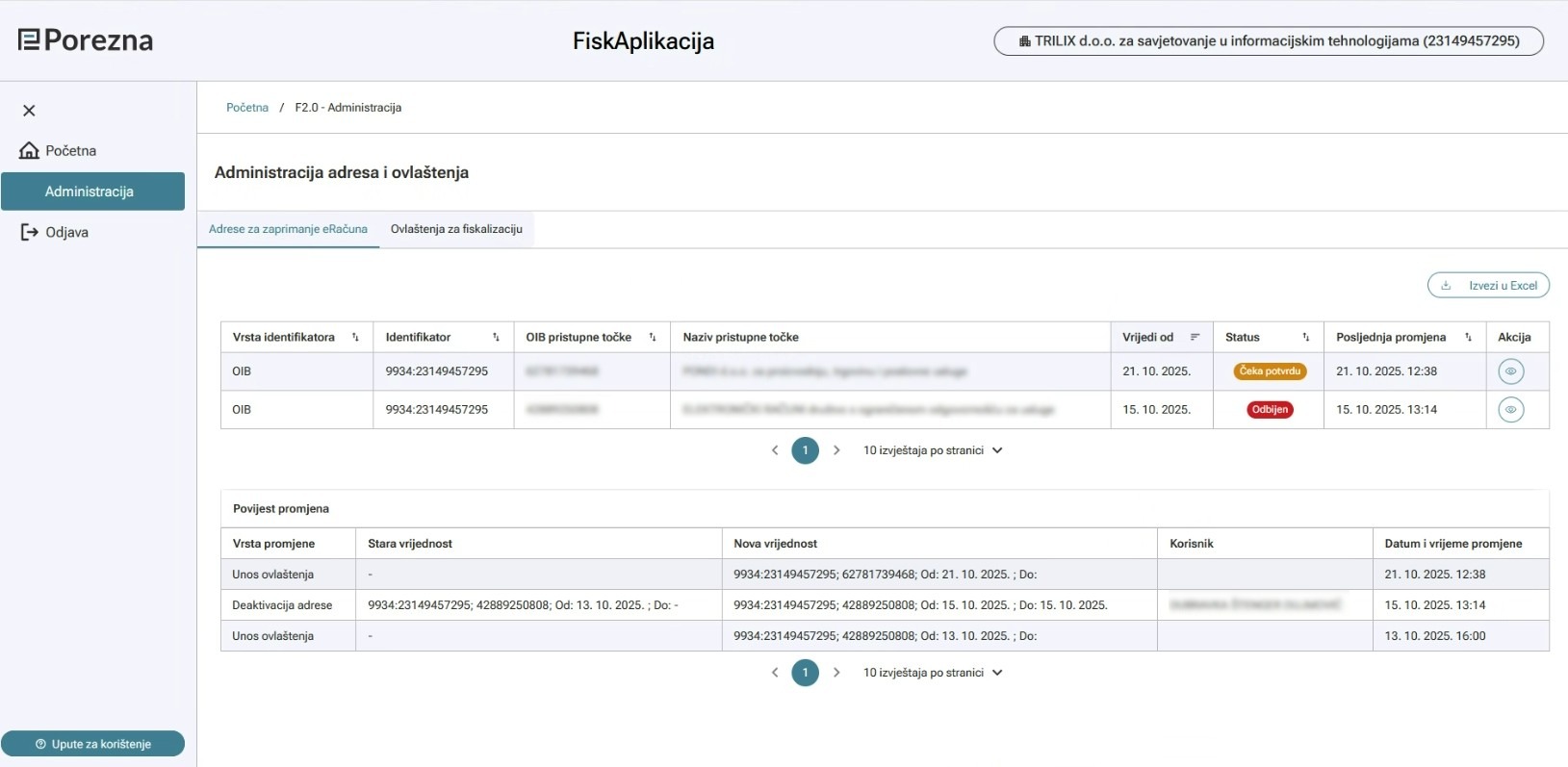Click the FiskAplikacija title
The image size is (1568, 767).
click(643, 41)
